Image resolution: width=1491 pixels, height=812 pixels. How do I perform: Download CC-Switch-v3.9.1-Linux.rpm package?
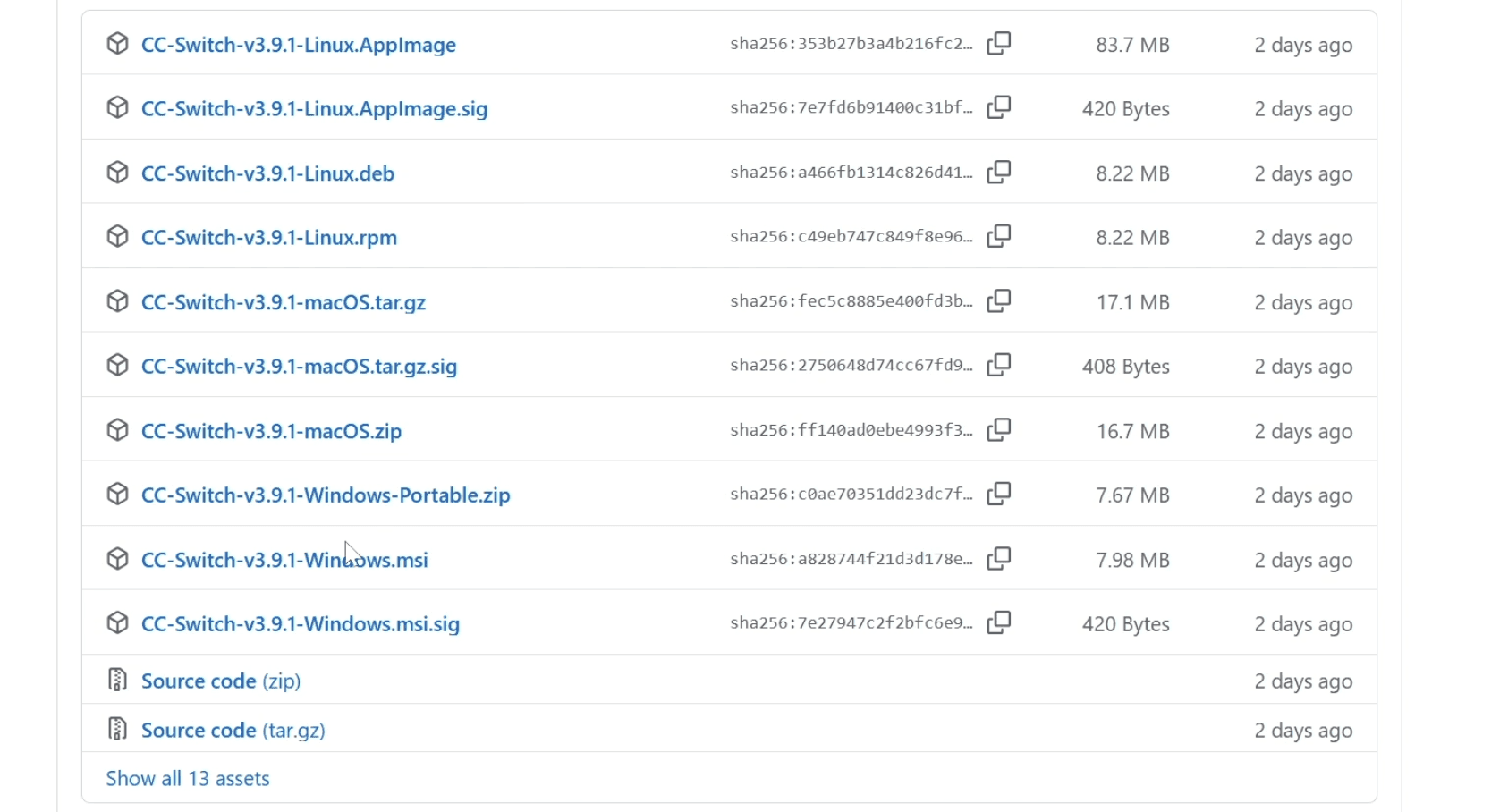point(269,238)
